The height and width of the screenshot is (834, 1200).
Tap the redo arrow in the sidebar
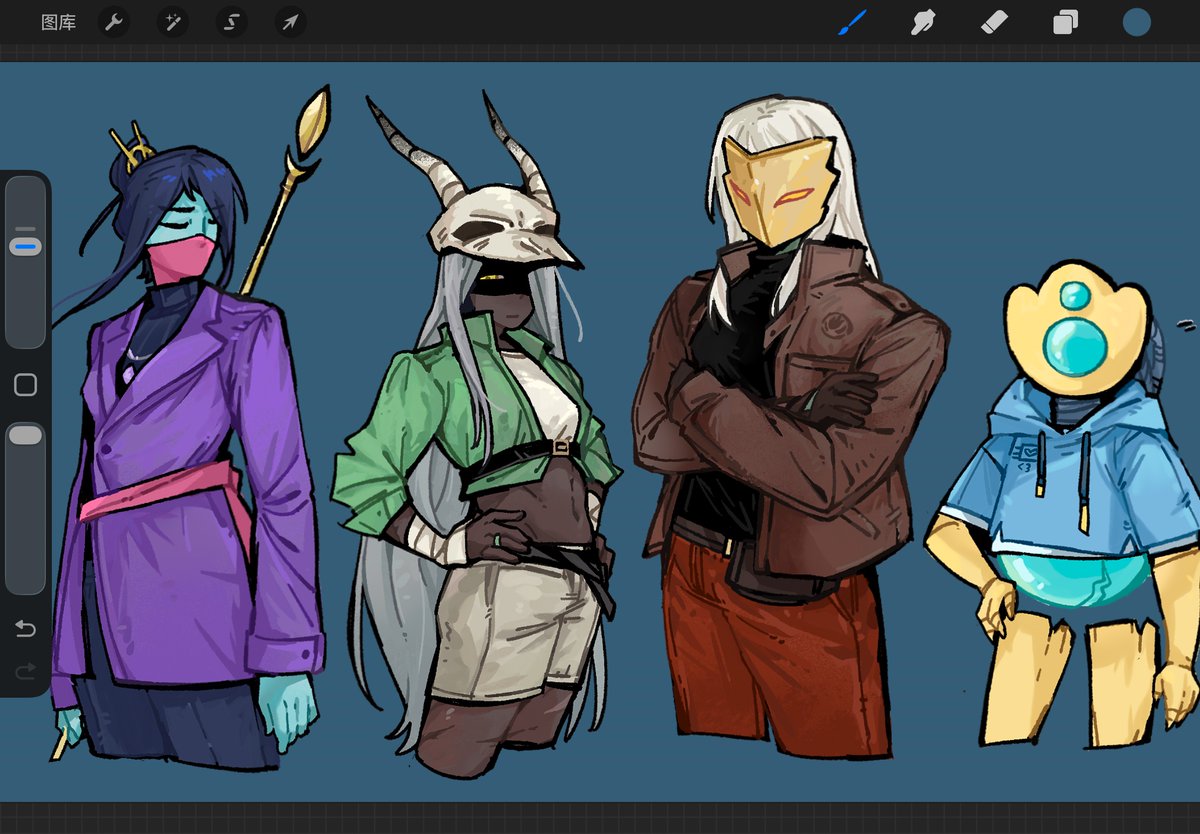26,670
